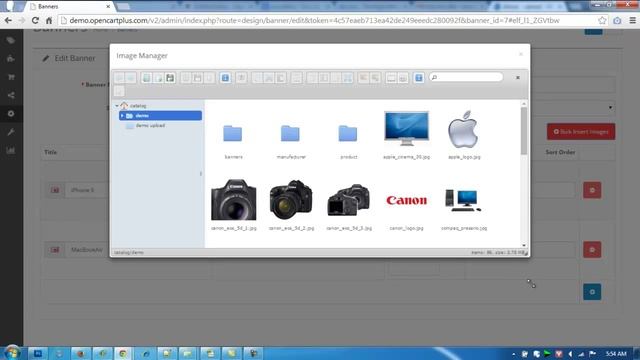Click the Resize image toolbar icon

[x=348, y=78]
